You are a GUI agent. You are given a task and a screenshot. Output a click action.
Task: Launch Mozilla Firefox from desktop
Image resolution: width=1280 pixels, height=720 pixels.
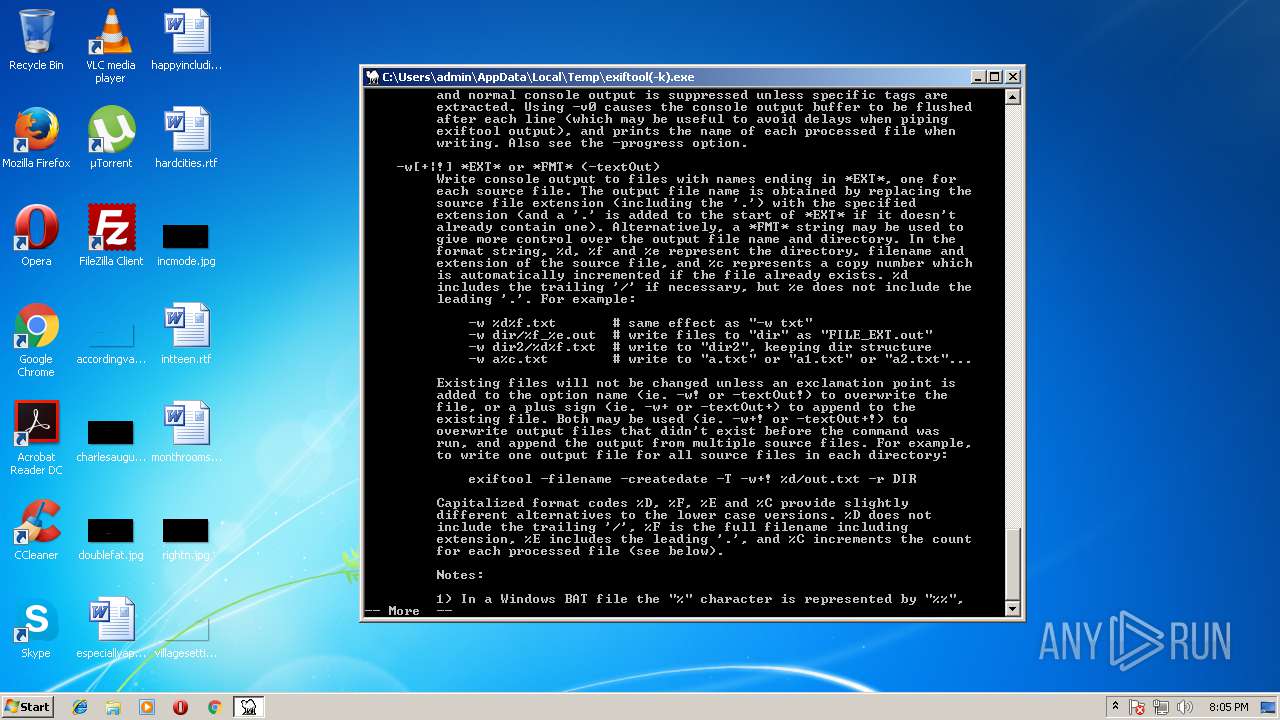pyautogui.click(x=36, y=138)
